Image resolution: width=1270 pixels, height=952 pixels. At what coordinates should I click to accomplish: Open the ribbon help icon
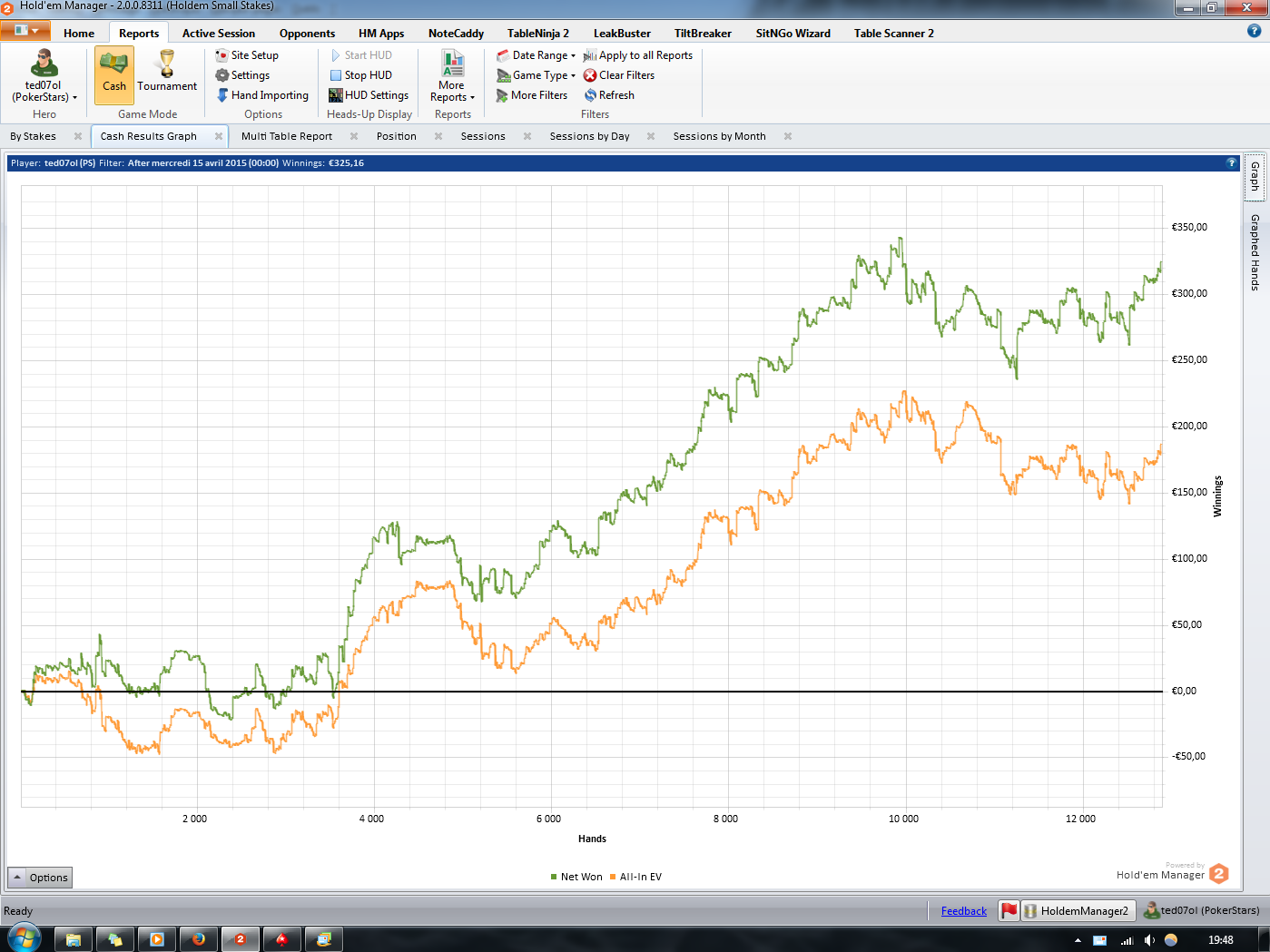1255,31
